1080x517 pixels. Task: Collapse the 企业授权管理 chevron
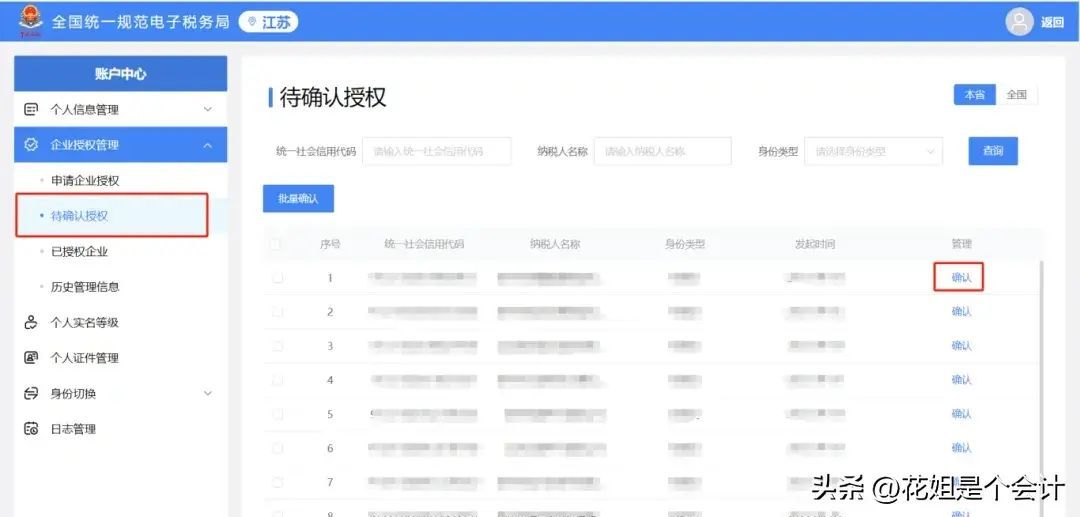pos(208,145)
